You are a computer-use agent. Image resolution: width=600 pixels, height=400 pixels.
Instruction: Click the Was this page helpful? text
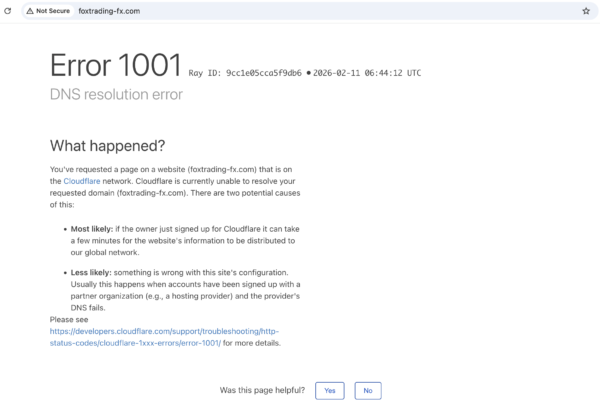tap(262, 390)
